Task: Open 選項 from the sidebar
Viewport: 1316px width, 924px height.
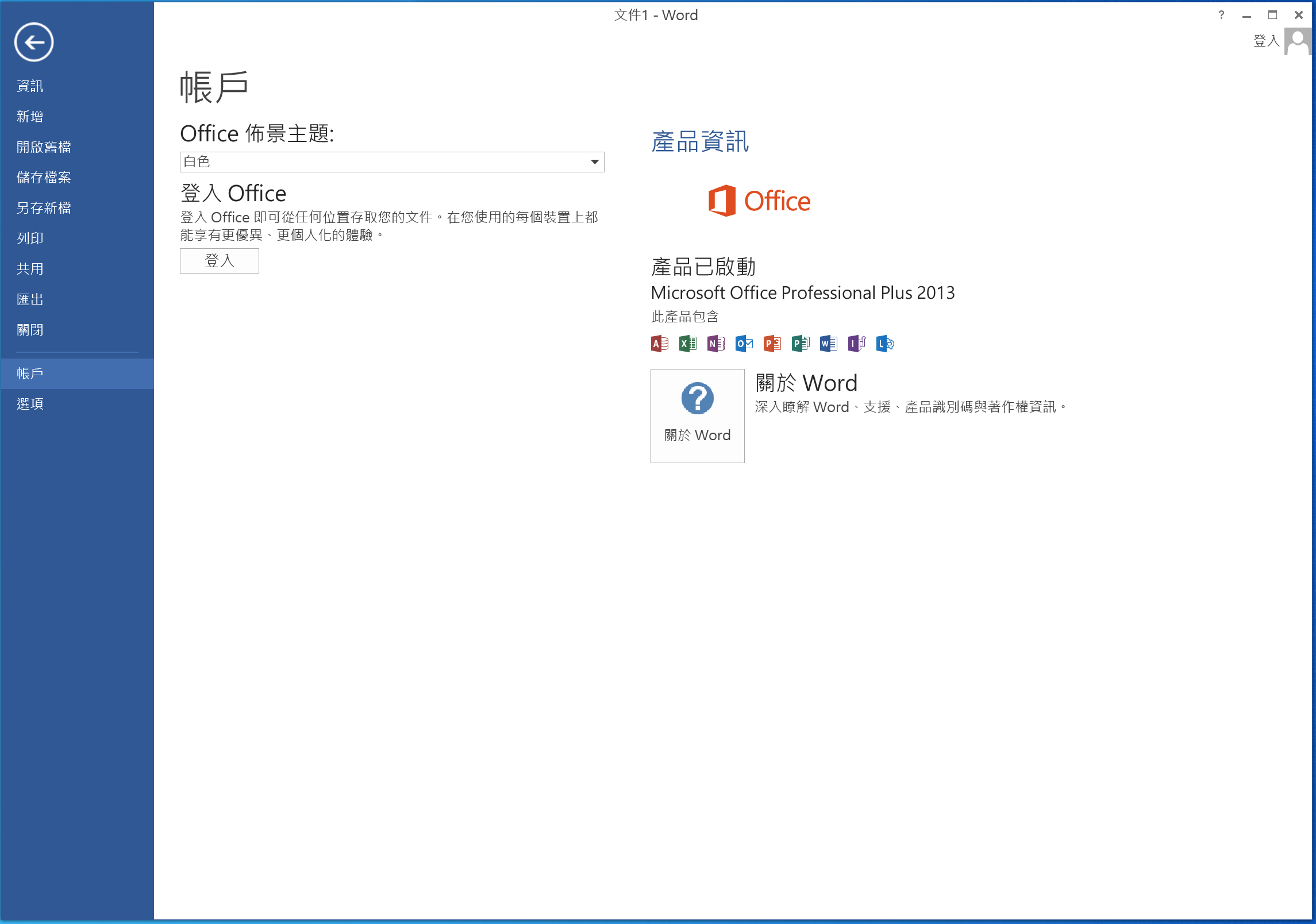Action: point(30,404)
